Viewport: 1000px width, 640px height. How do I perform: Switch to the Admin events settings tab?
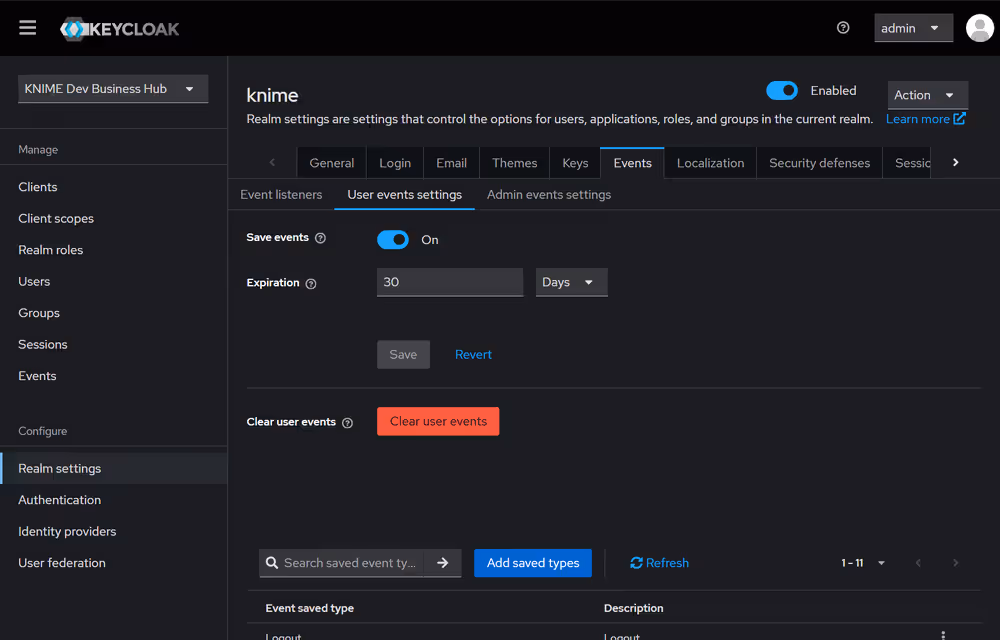pyautogui.click(x=548, y=194)
